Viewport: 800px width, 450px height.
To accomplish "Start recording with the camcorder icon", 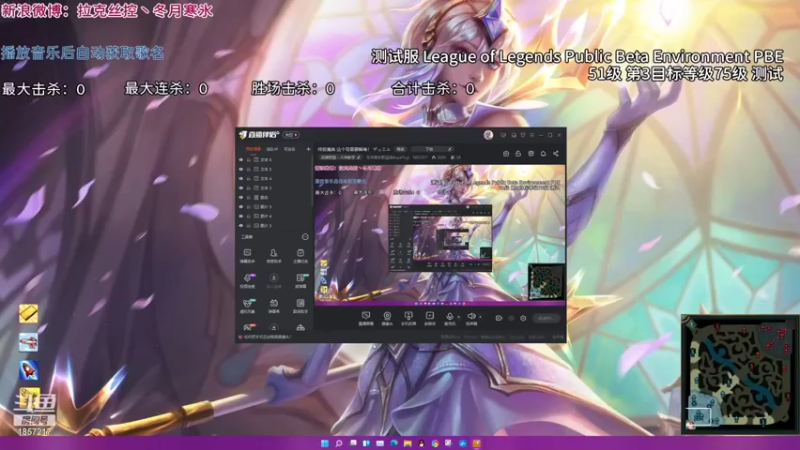I will 498,318.
